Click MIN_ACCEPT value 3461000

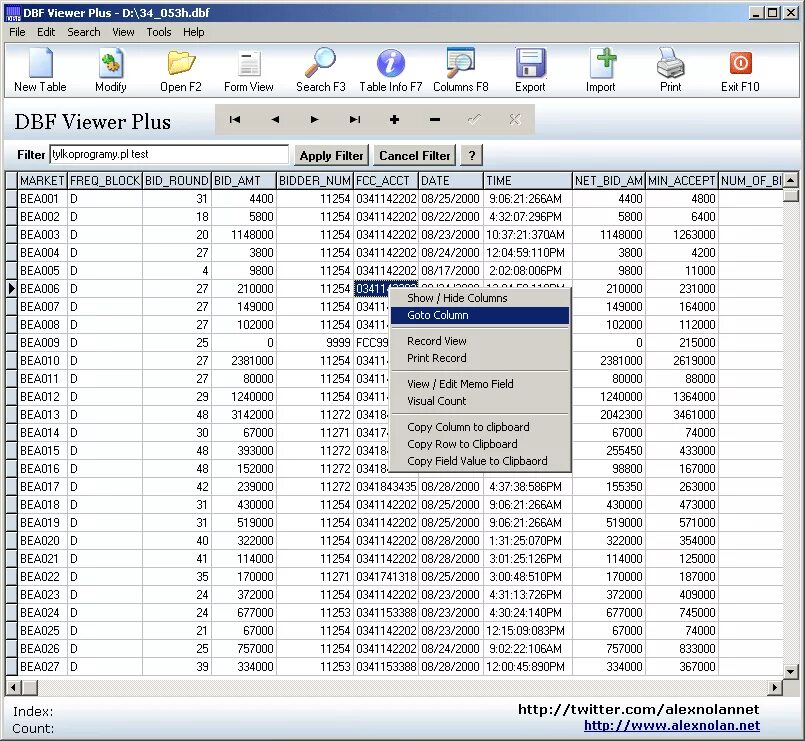(681, 414)
